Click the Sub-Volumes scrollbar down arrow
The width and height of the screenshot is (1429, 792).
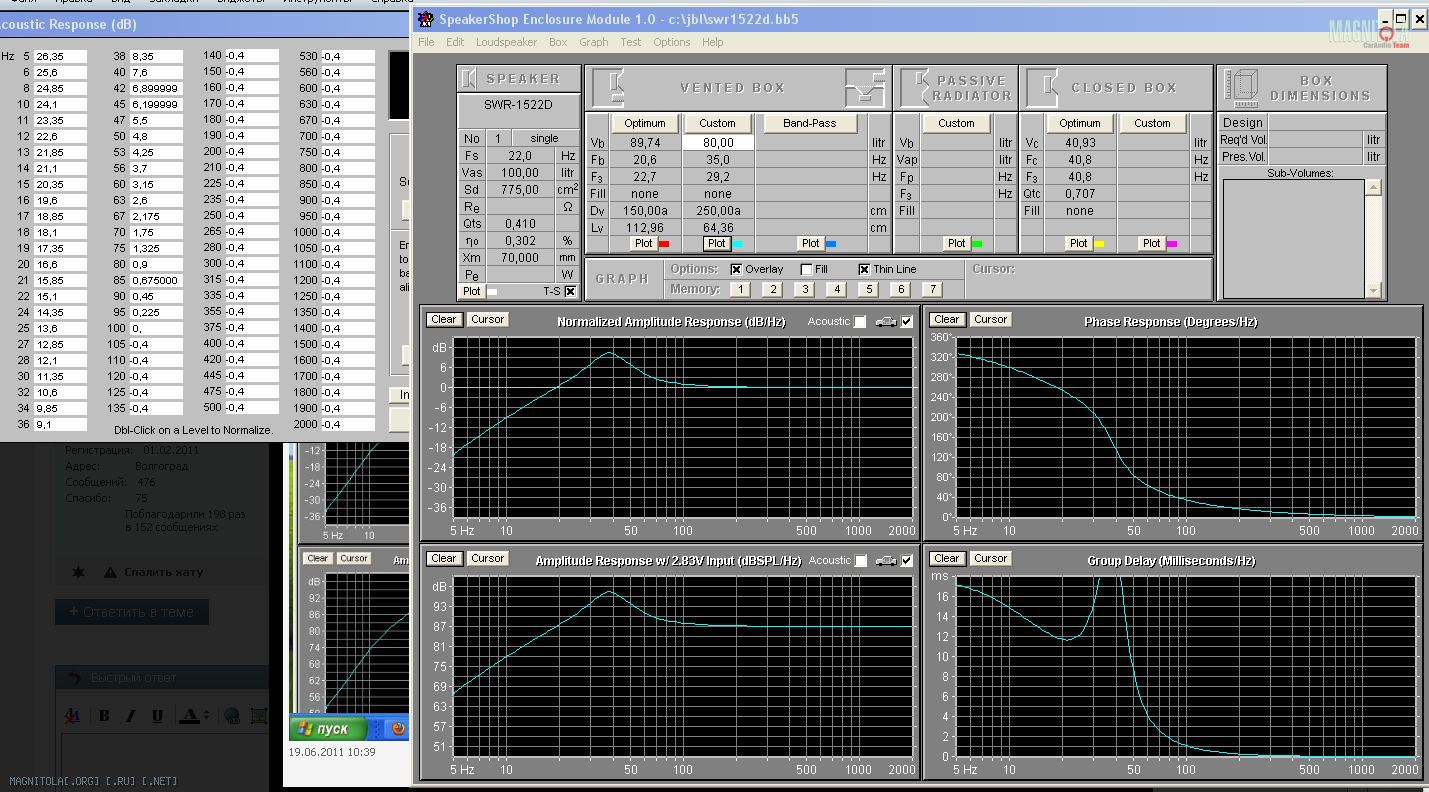point(1374,290)
